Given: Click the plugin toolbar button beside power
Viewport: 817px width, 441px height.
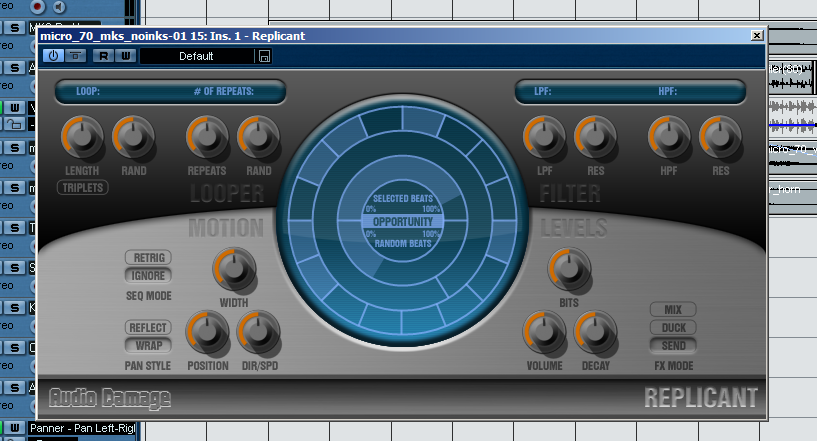Looking at the screenshot, I should pos(76,56).
